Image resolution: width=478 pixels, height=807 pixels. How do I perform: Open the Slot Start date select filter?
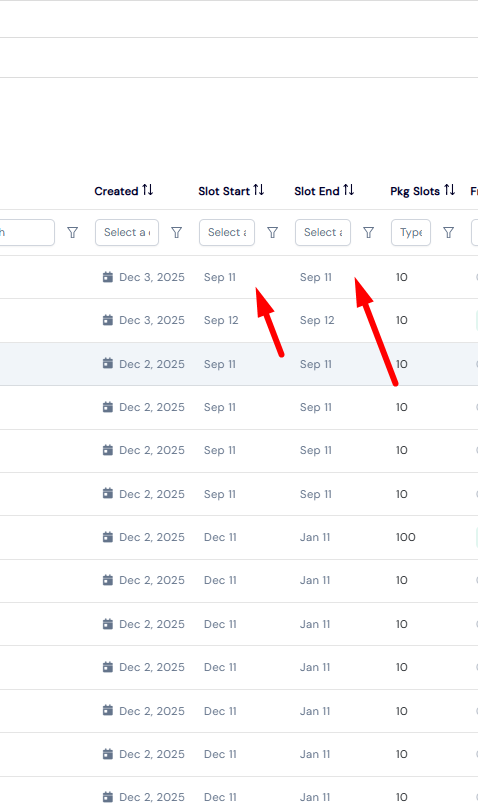(x=227, y=233)
